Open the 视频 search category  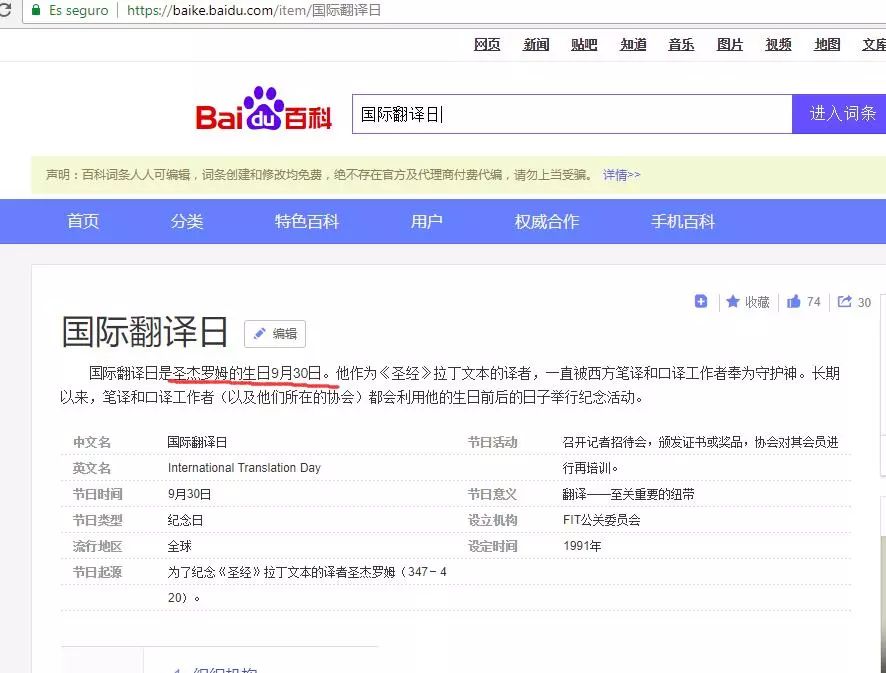click(777, 44)
